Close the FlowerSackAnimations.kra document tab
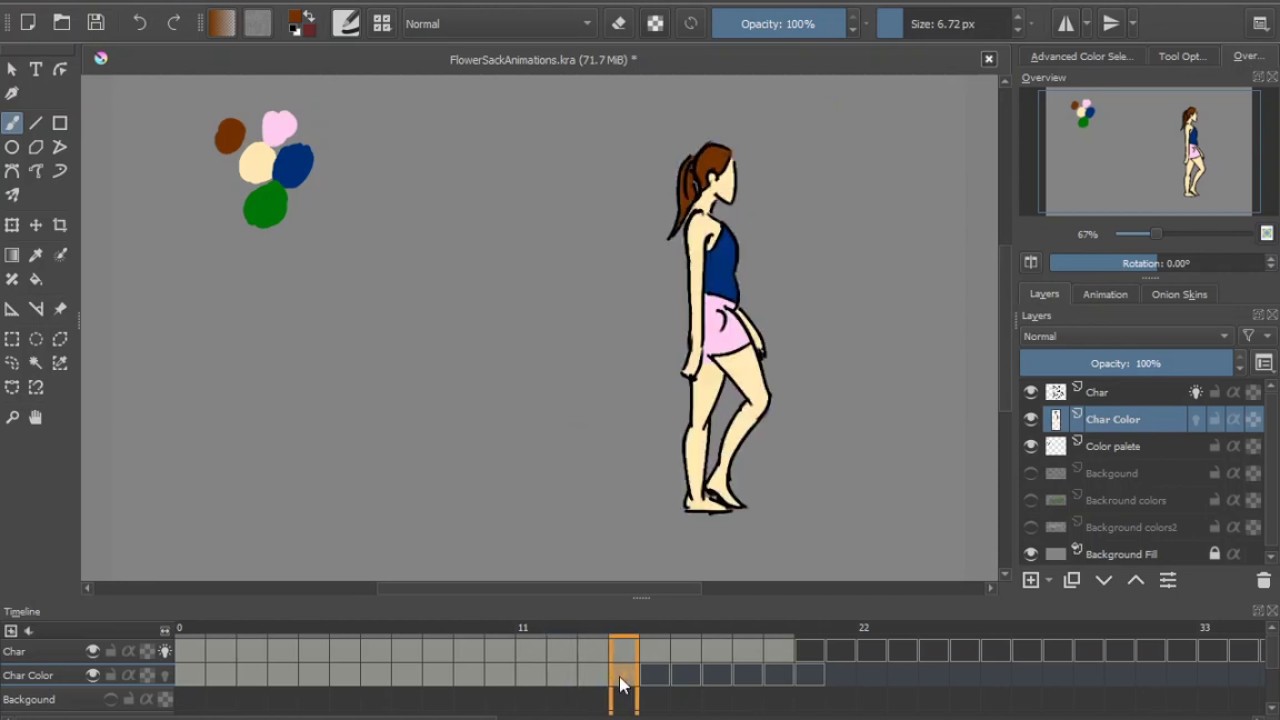The height and width of the screenshot is (720, 1280). click(989, 59)
